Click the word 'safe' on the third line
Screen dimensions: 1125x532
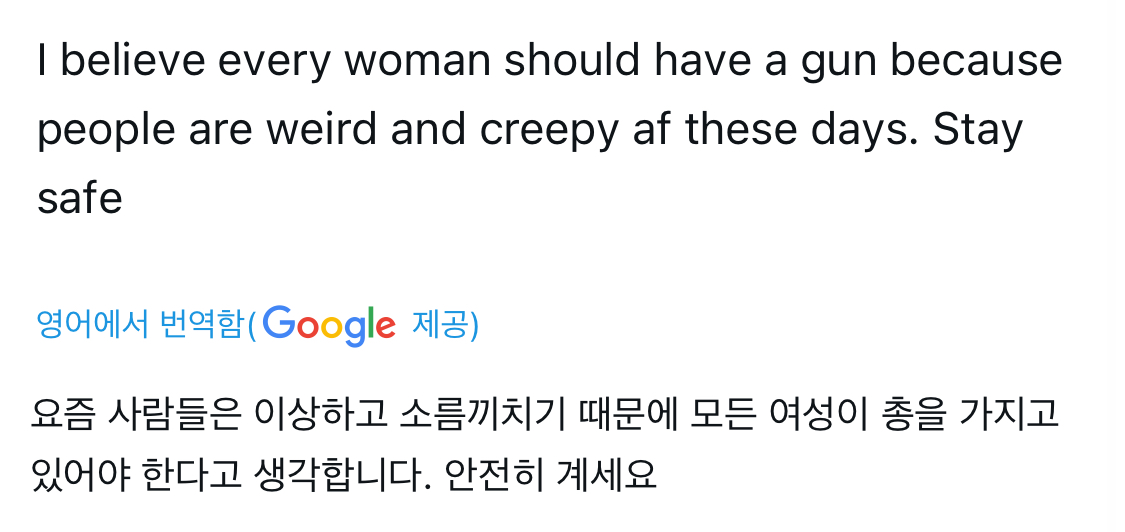pyautogui.click(x=80, y=197)
